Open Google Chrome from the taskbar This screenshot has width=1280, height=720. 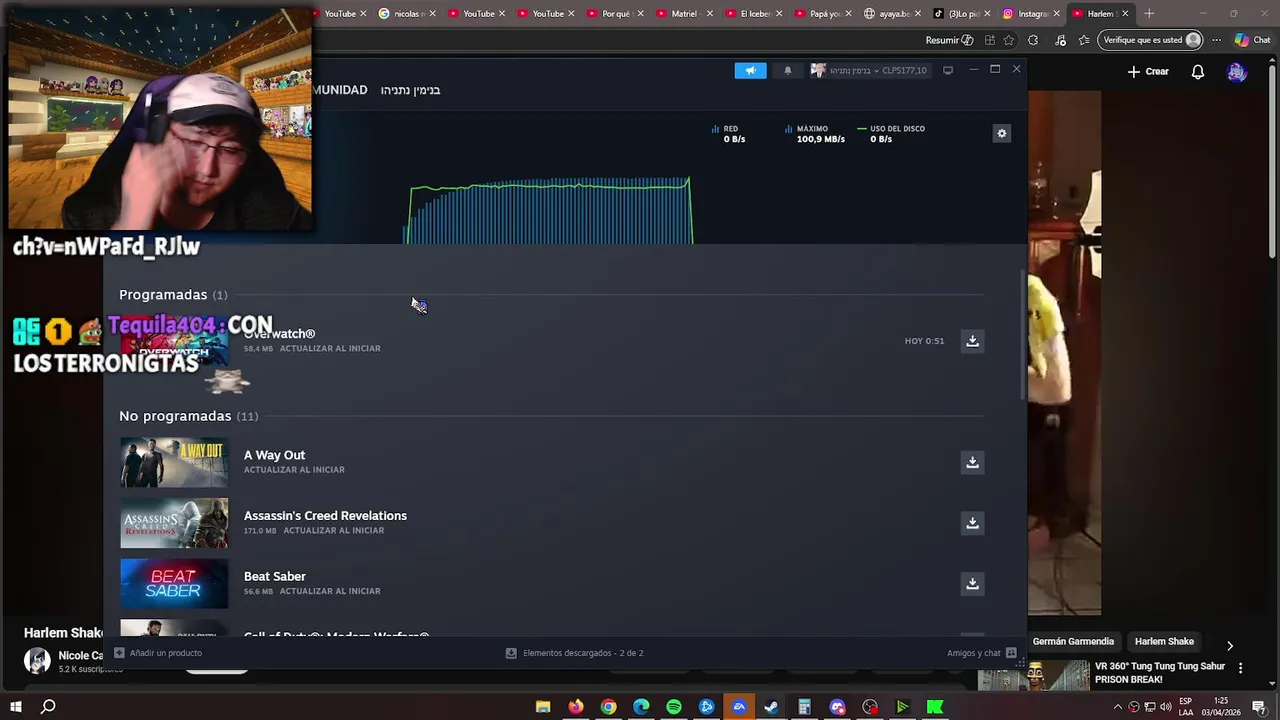(608, 707)
